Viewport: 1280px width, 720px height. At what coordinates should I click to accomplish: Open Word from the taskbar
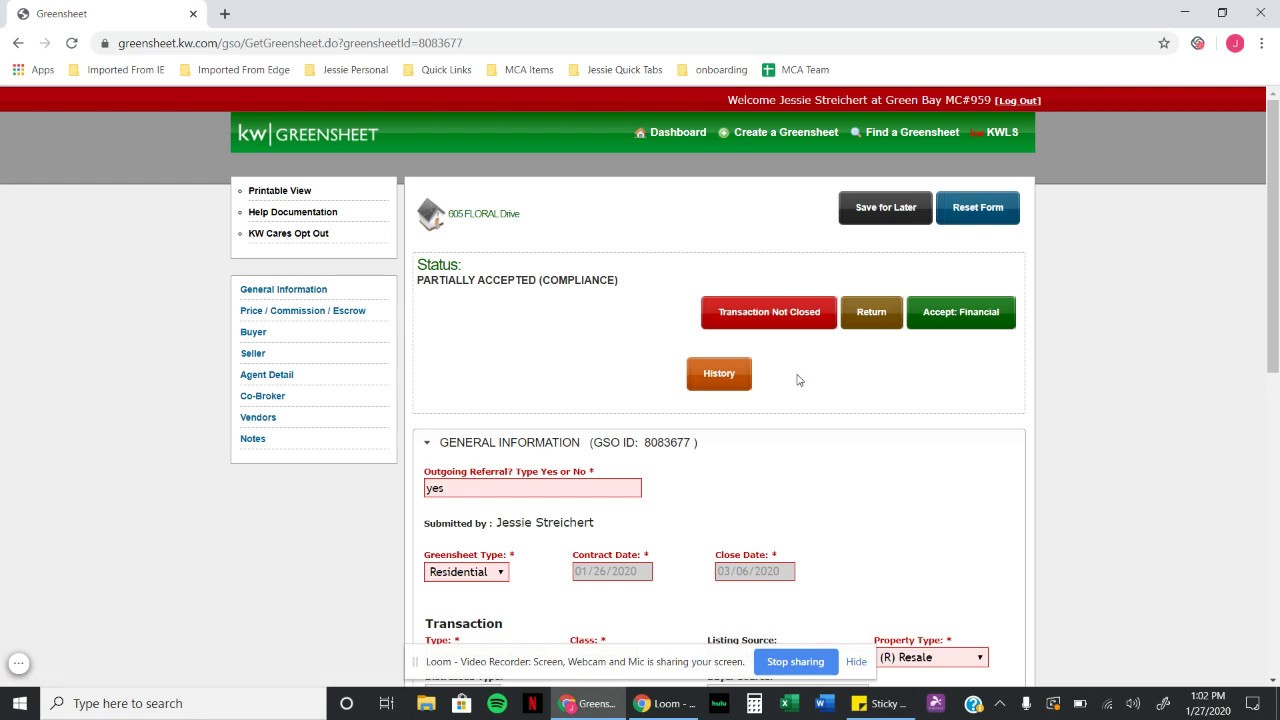824,704
